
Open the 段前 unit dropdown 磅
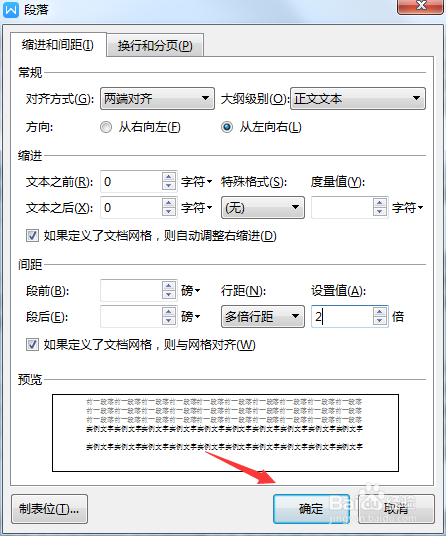(x=190, y=291)
